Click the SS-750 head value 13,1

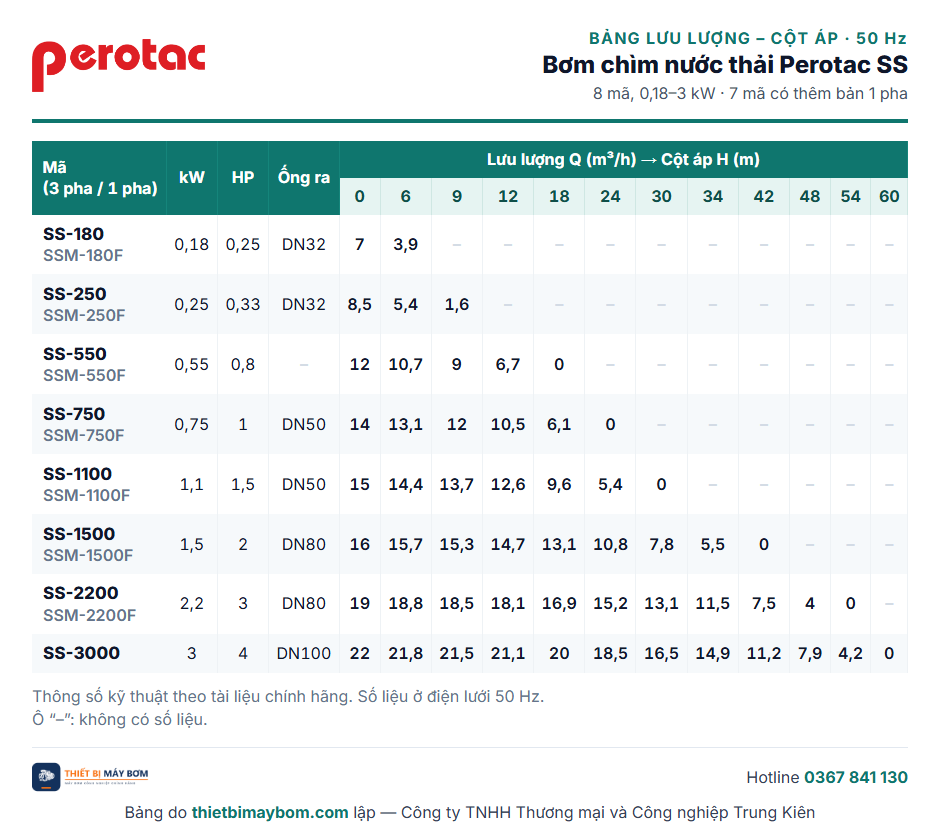pyautogui.click(x=406, y=424)
